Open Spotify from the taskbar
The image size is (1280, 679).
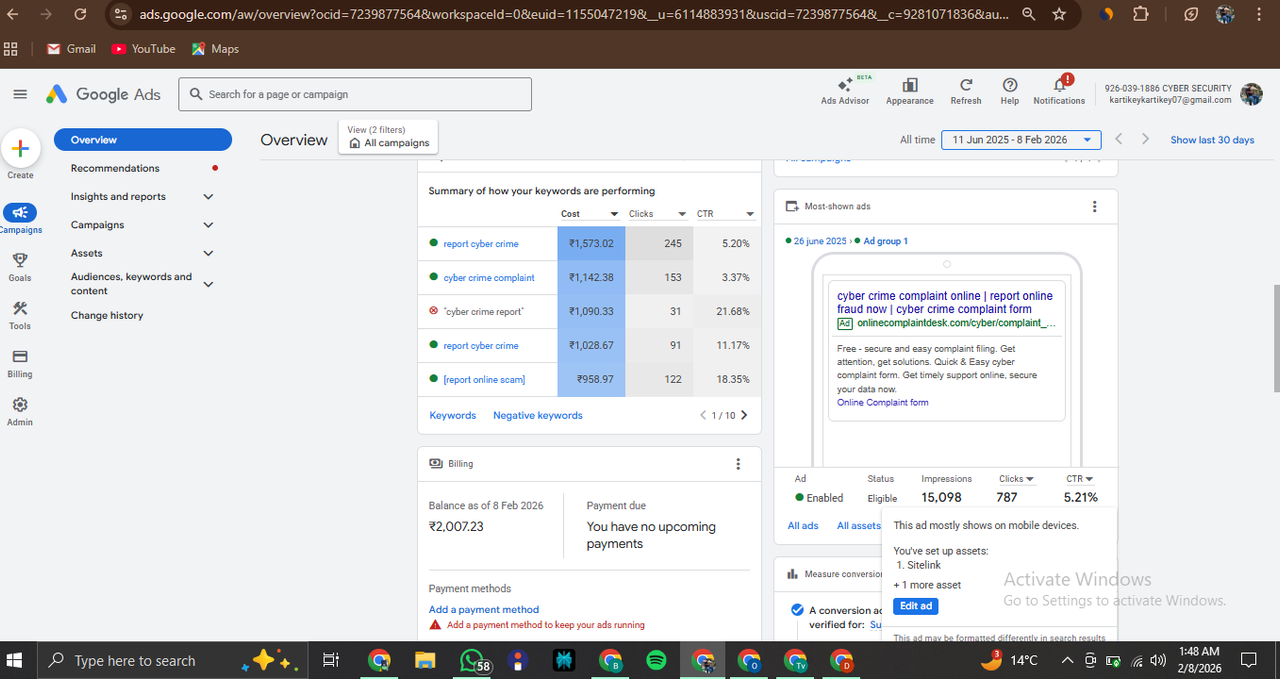(656, 661)
